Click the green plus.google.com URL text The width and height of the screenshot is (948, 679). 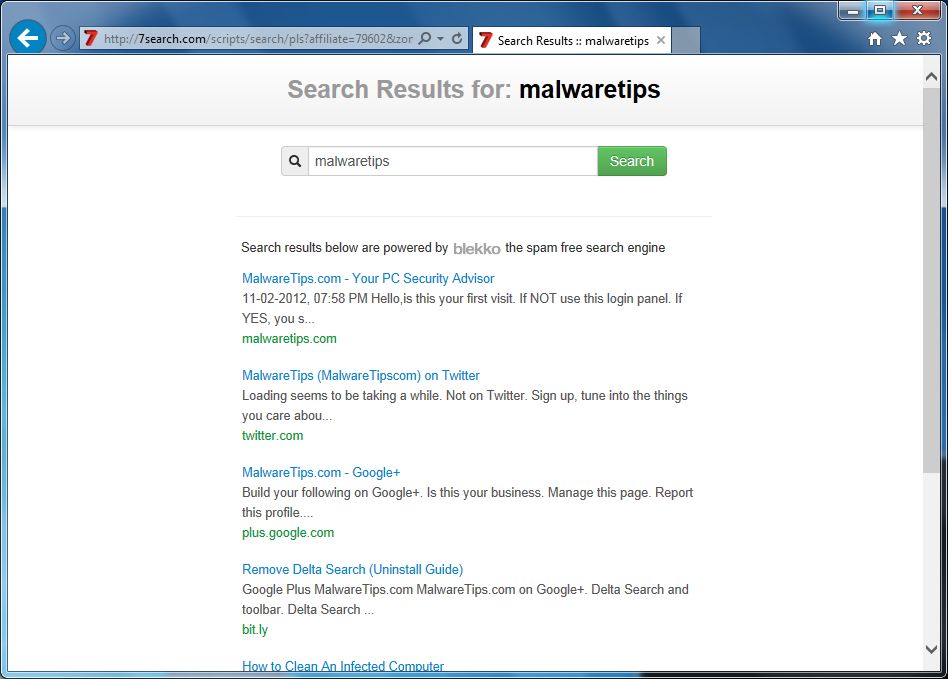pos(288,533)
